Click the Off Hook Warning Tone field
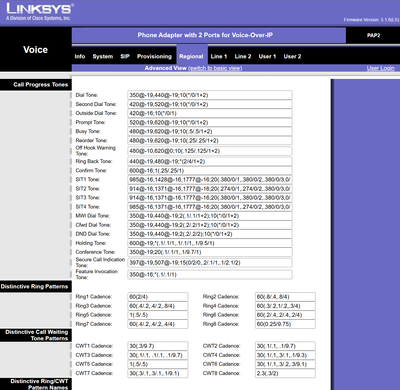This screenshot has height=390, width=400. [210, 151]
